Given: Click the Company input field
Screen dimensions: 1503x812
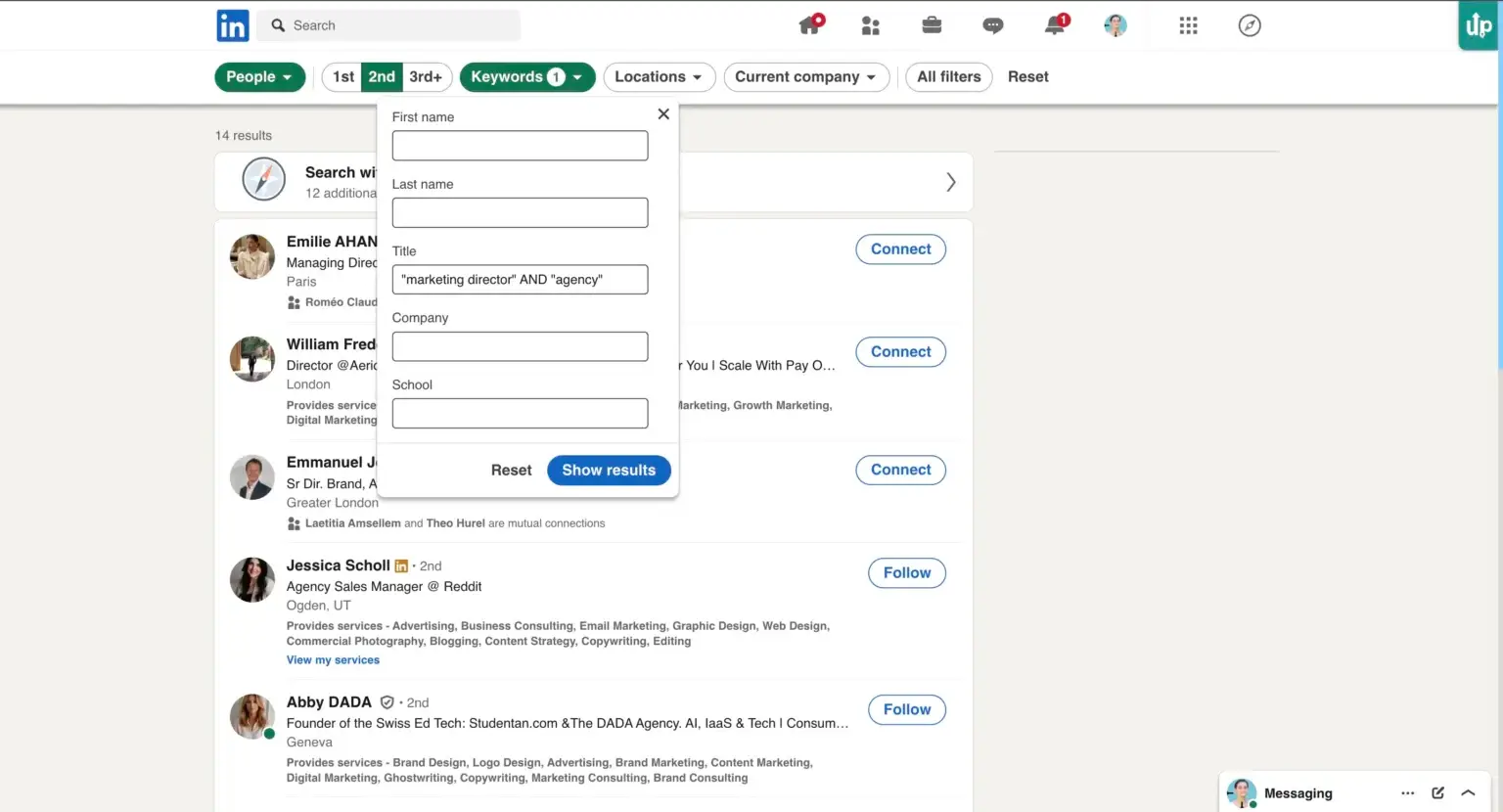Looking at the screenshot, I should click(520, 347).
